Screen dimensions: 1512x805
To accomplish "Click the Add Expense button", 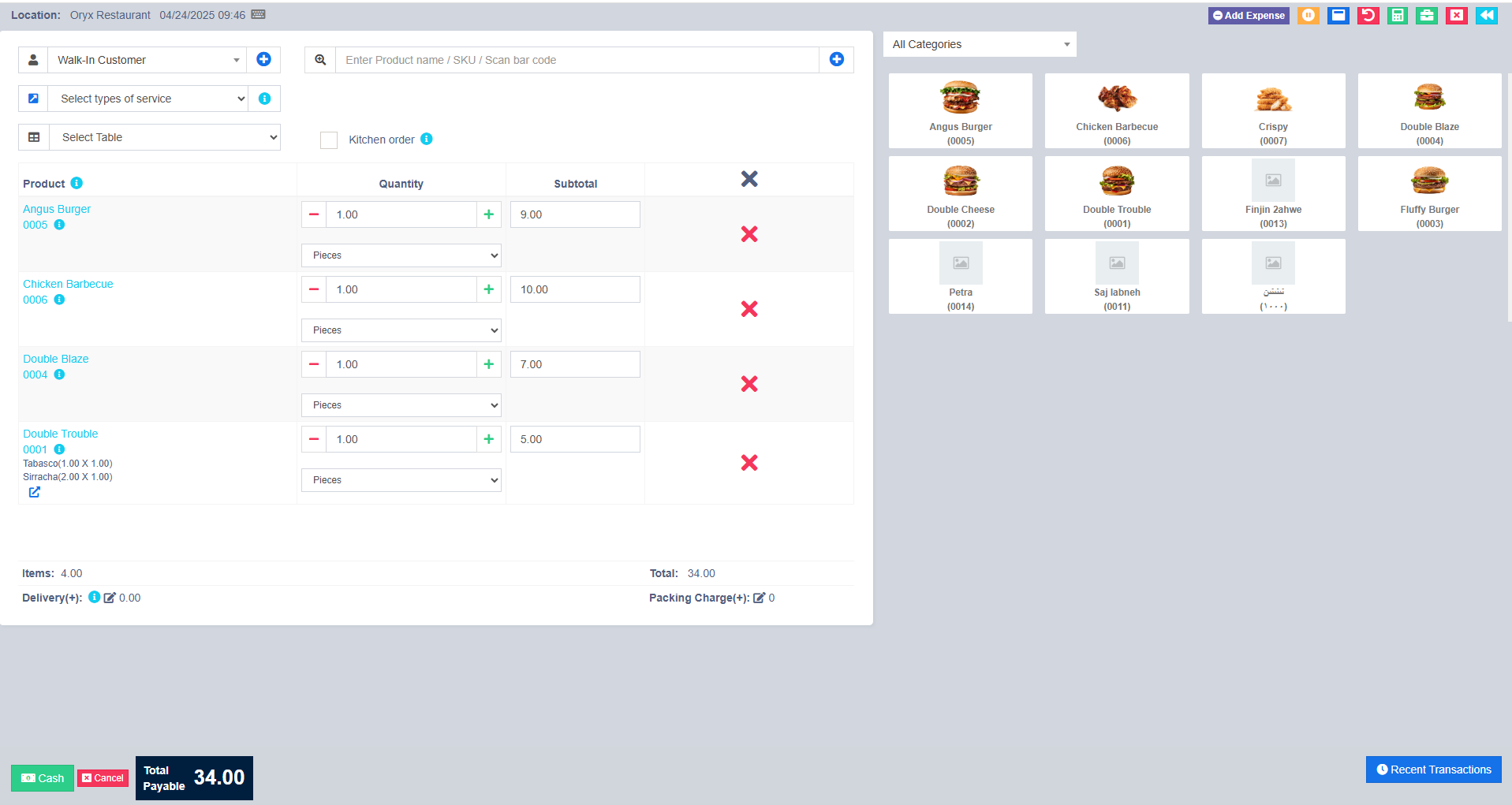I will (x=1249, y=15).
